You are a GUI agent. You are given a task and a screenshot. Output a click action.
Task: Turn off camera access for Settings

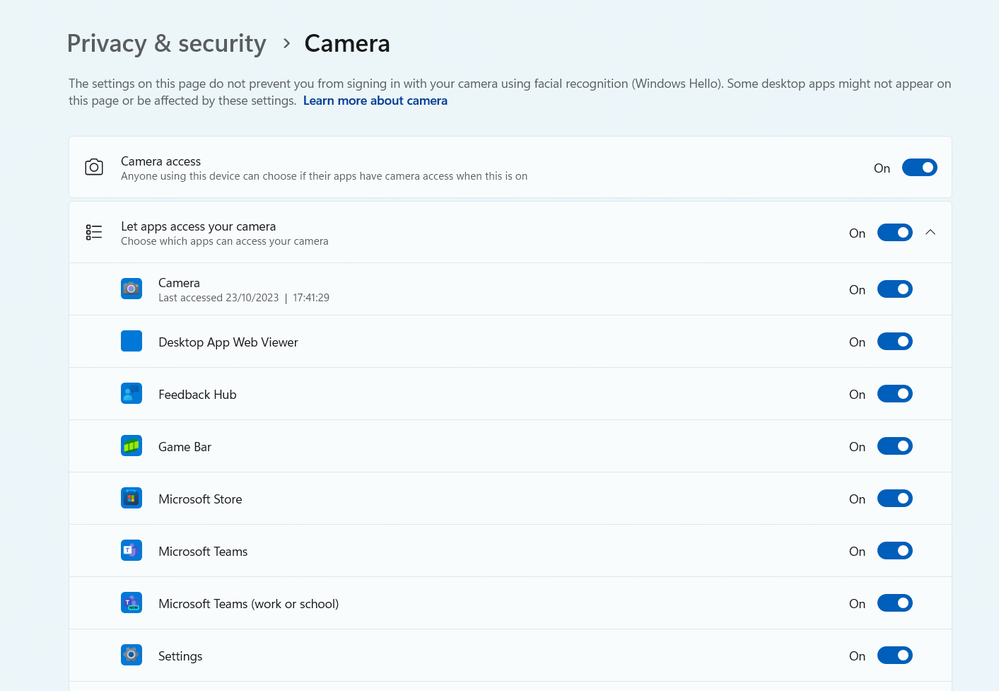pyautogui.click(x=894, y=655)
